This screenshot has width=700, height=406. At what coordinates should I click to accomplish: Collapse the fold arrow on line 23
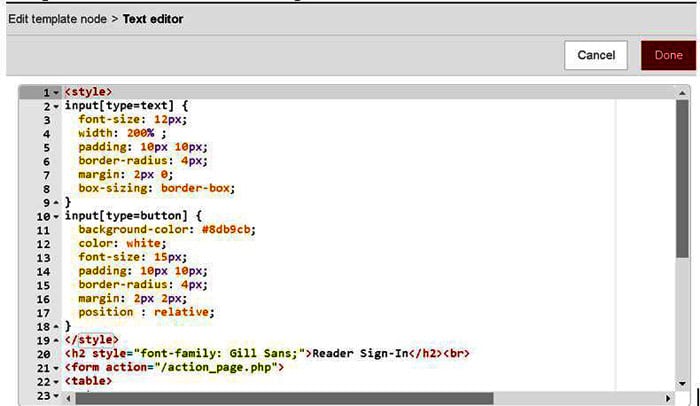(x=56, y=396)
